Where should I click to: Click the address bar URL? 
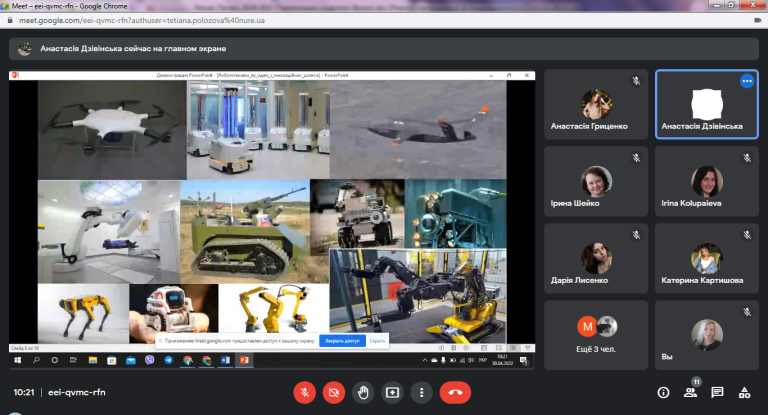point(142,21)
